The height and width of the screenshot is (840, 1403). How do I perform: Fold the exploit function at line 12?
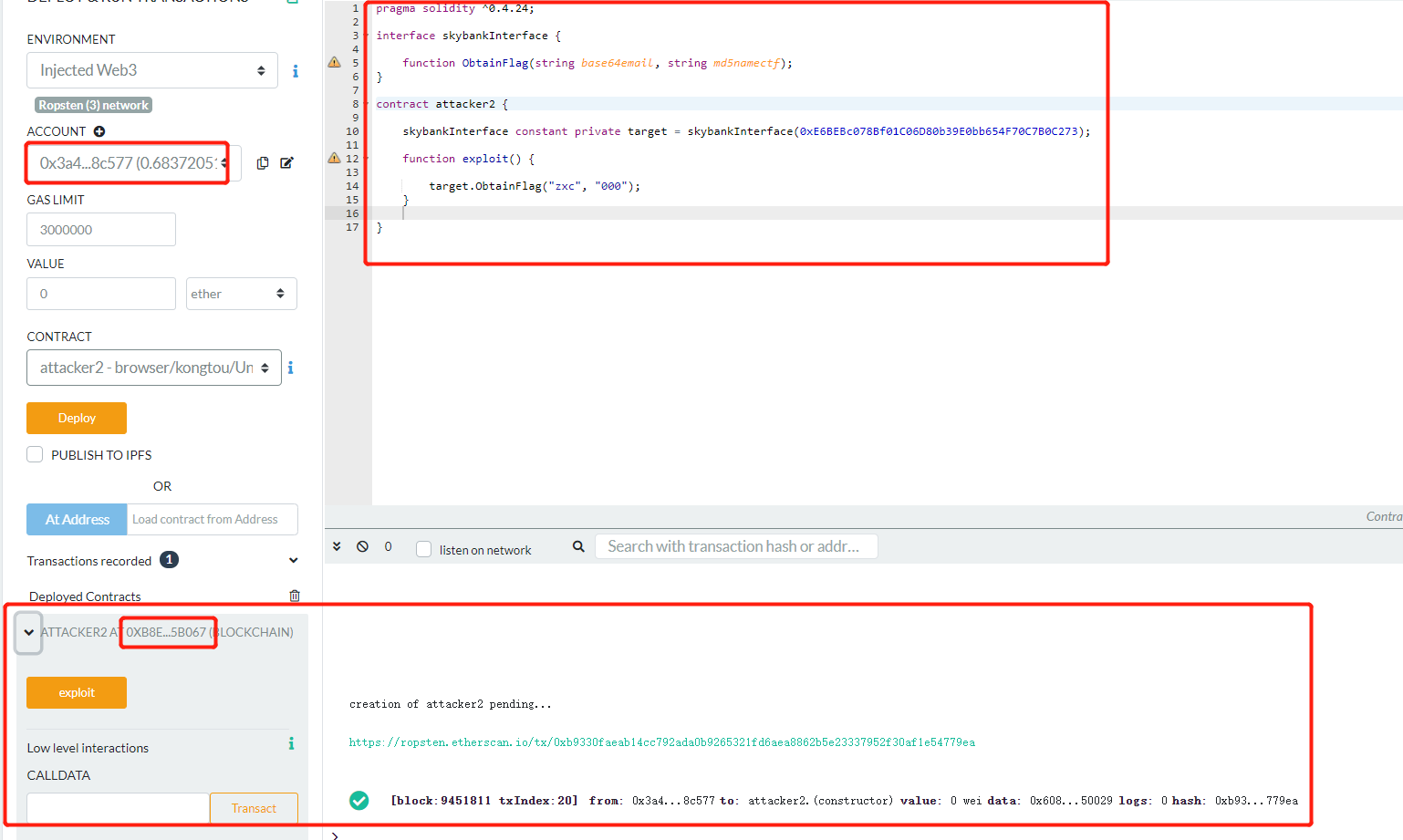point(367,159)
